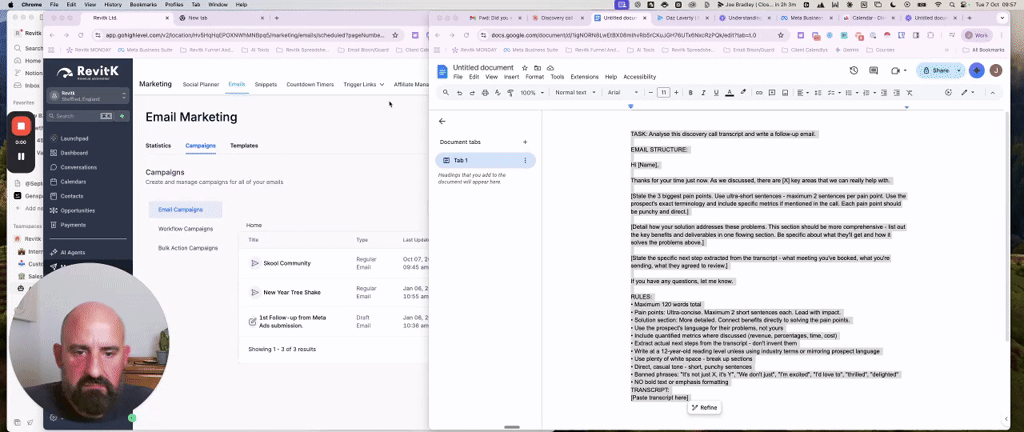Add a new document tab with plus

click(524, 142)
